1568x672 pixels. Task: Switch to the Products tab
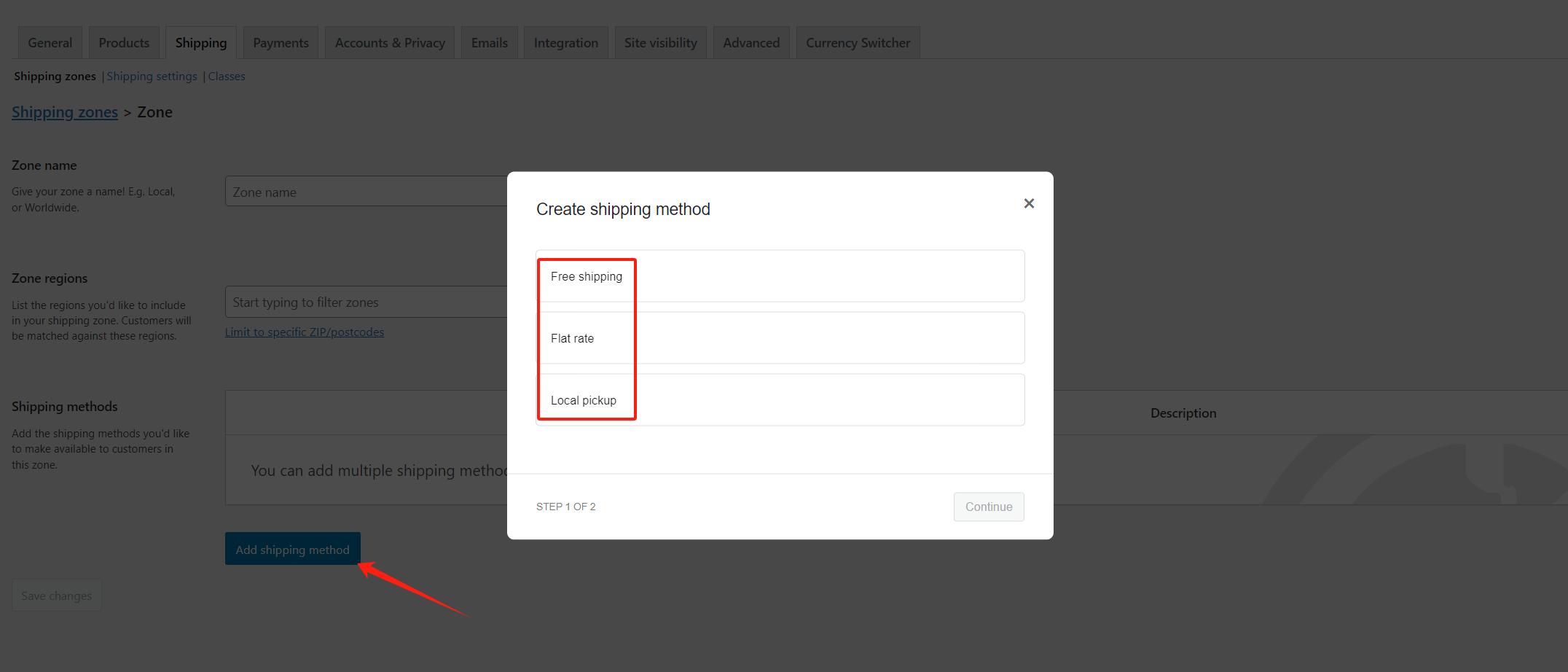[124, 43]
